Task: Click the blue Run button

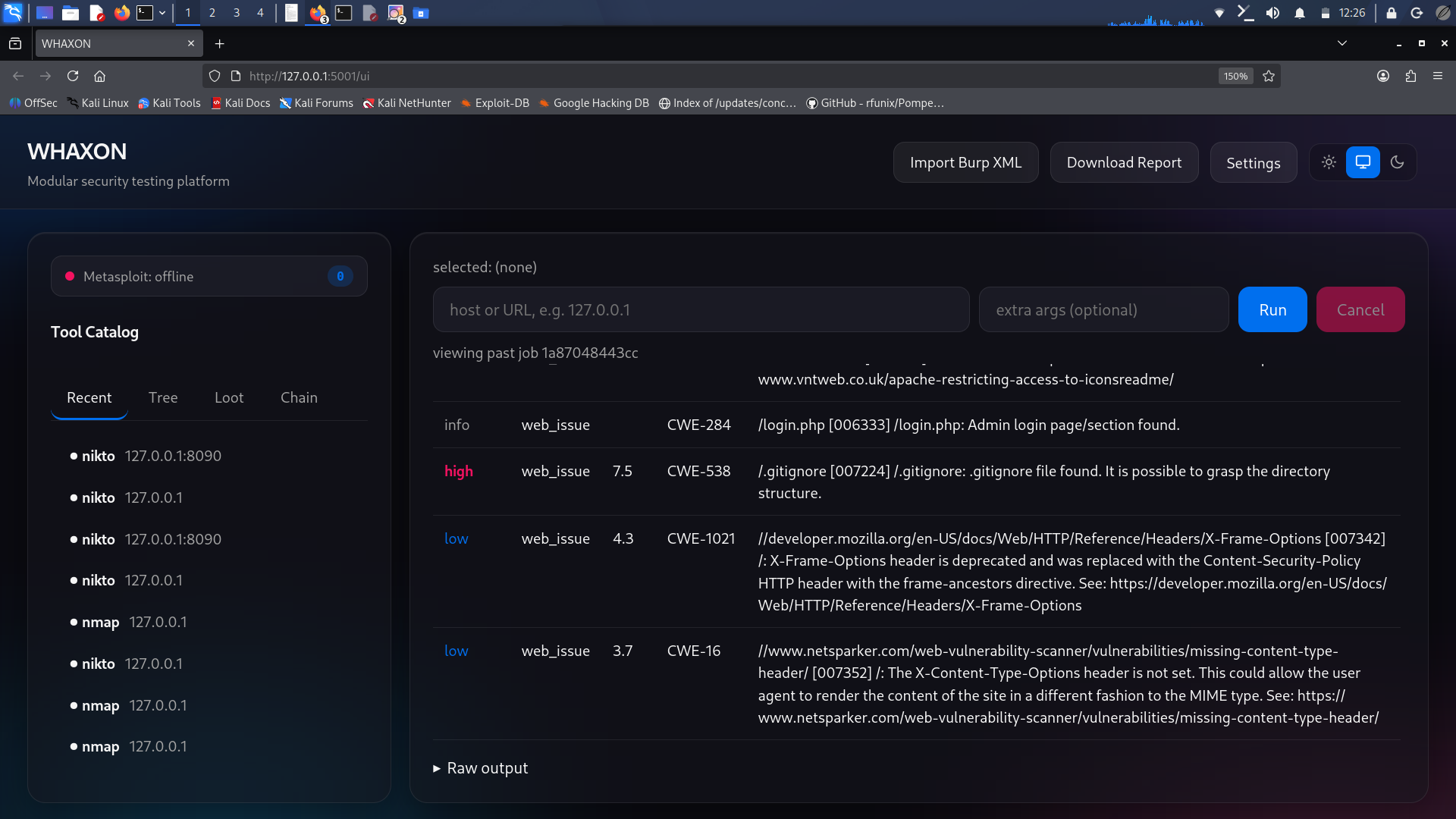Action: click(1272, 309)
